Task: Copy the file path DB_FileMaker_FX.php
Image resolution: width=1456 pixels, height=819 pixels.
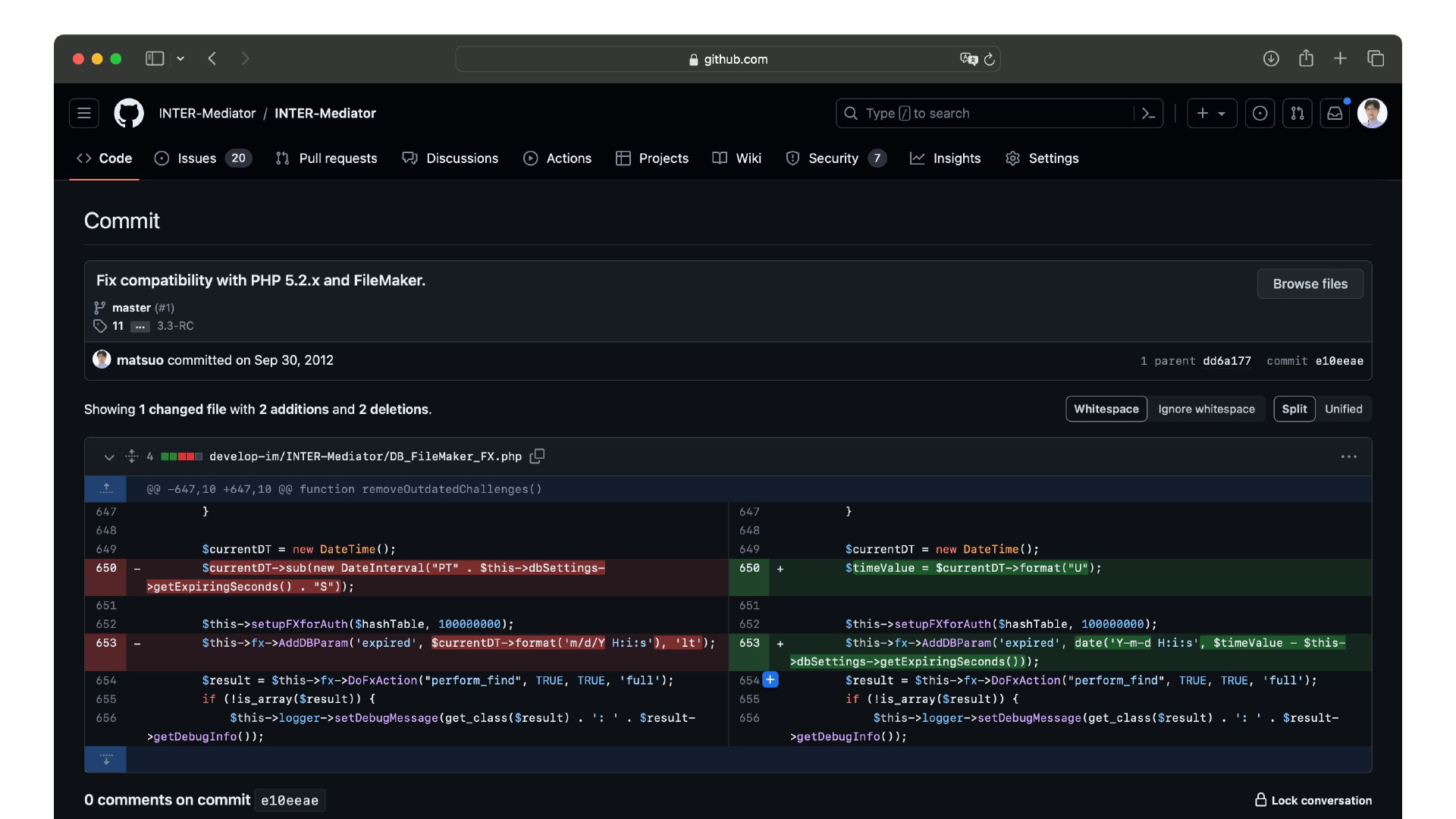Action: pos(538,456)
